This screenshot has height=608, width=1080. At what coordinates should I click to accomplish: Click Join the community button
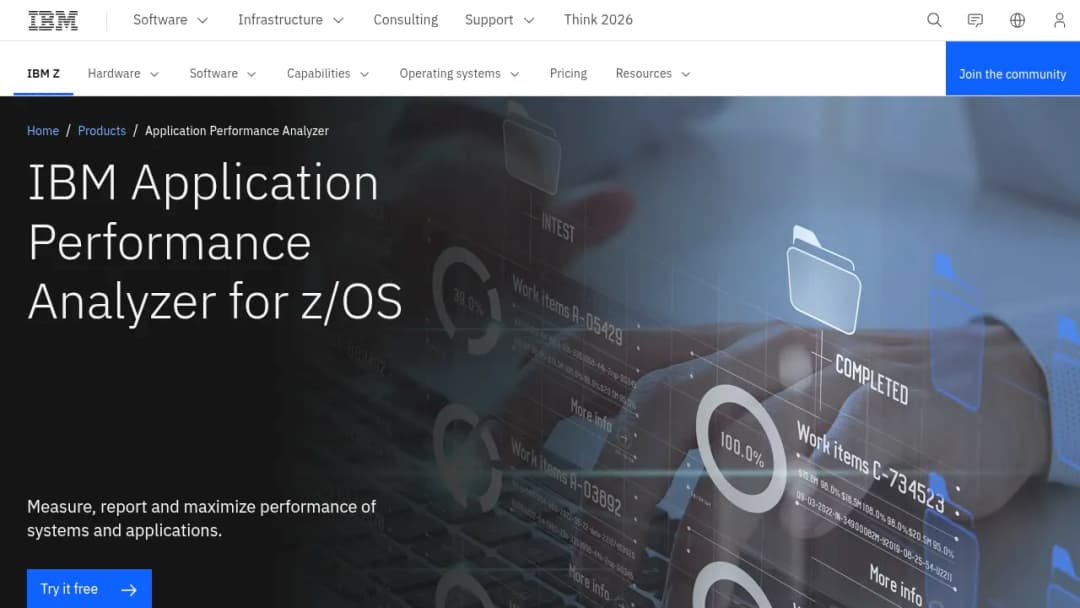coord(1012,68)
